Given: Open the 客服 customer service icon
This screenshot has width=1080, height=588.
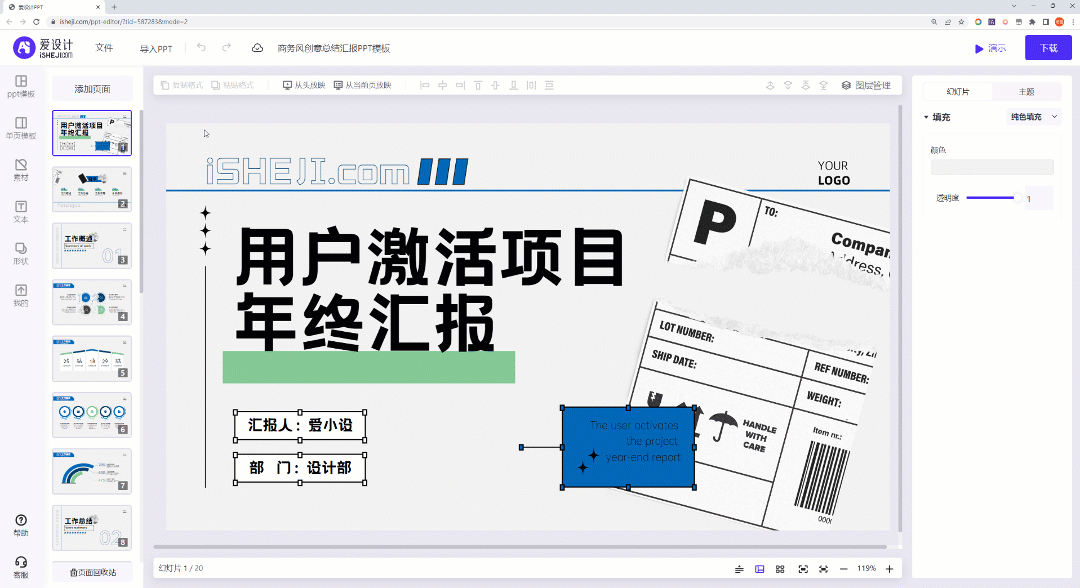Looking at the screenshot, I should coord(21,567).
